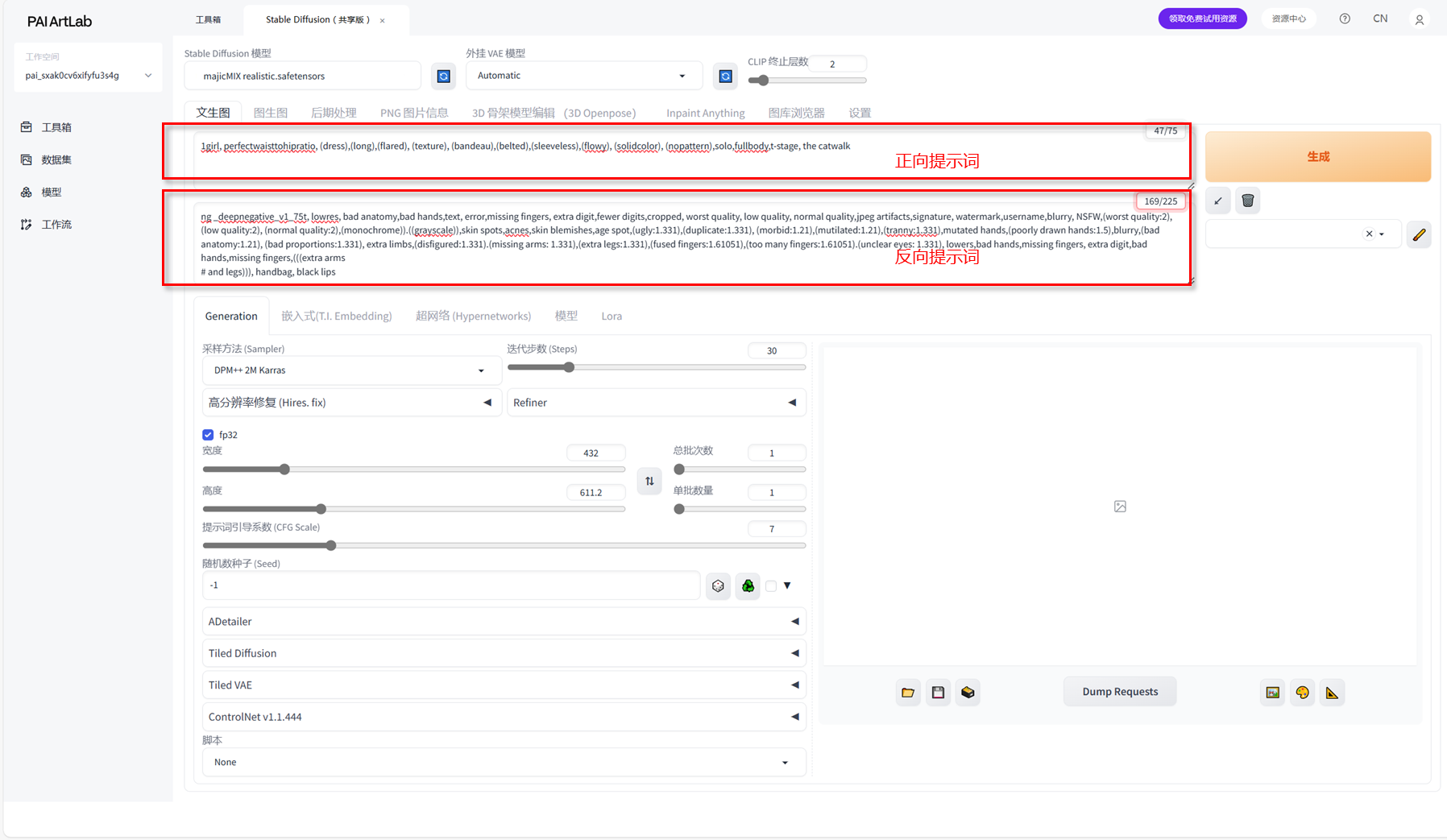Switch to the 后期处理 tab
The width and height of the screenshot is (1447, 840).
334,113
